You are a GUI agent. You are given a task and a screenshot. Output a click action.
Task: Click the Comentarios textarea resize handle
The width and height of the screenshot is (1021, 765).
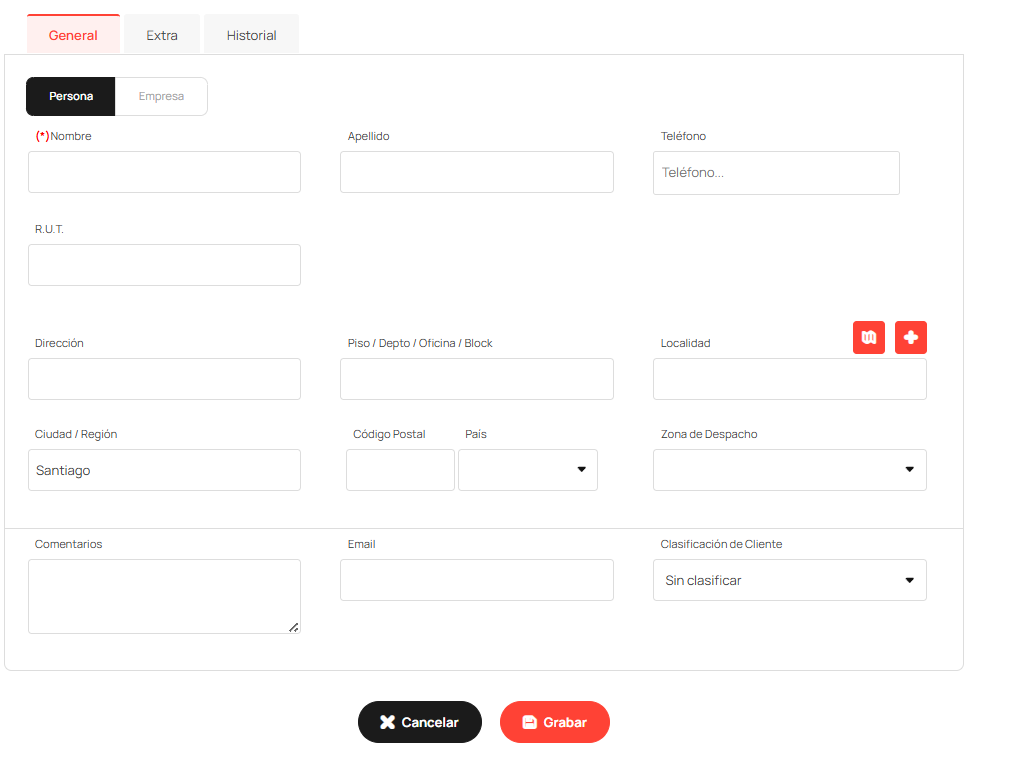click(x=293, y=627)
